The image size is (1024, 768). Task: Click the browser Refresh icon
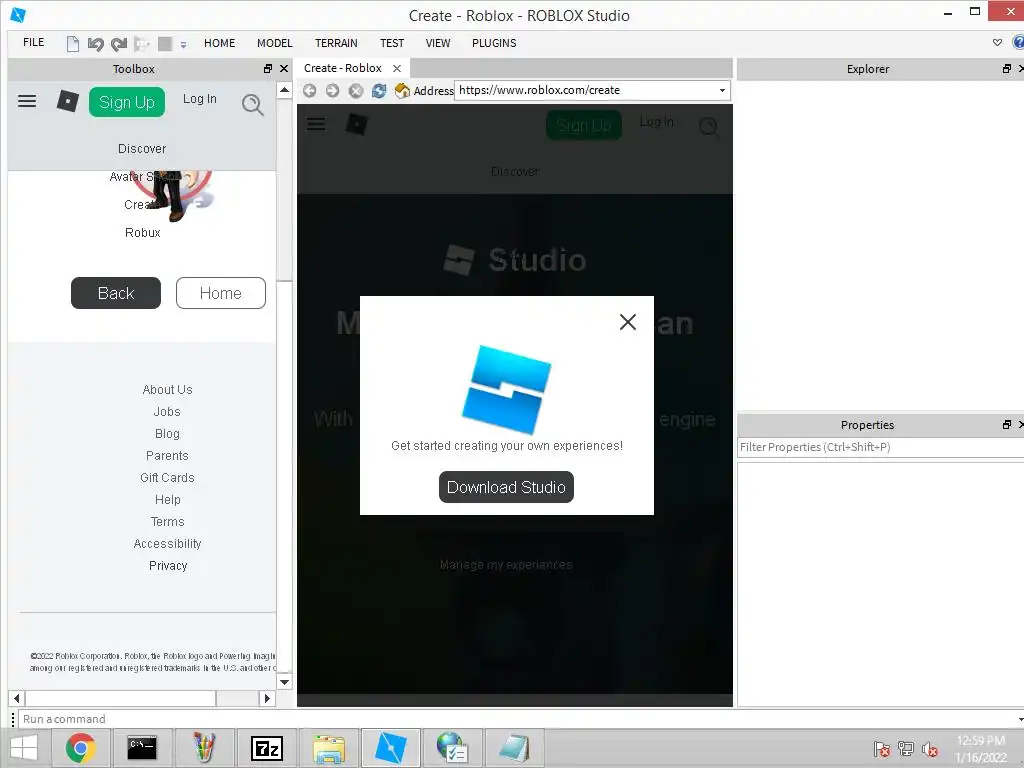(379, 91)
